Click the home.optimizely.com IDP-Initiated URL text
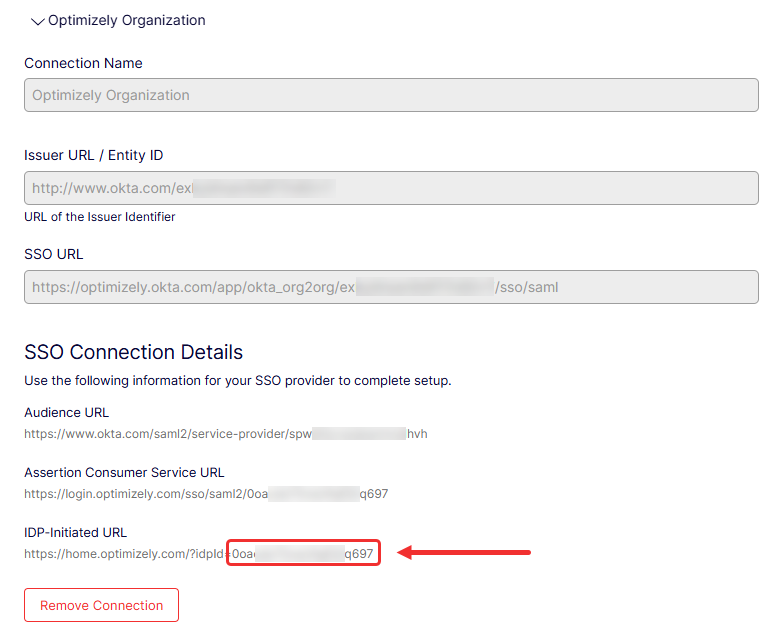Image resolution: width=780 pixels, height=629 pixels. tap(125, 554)
